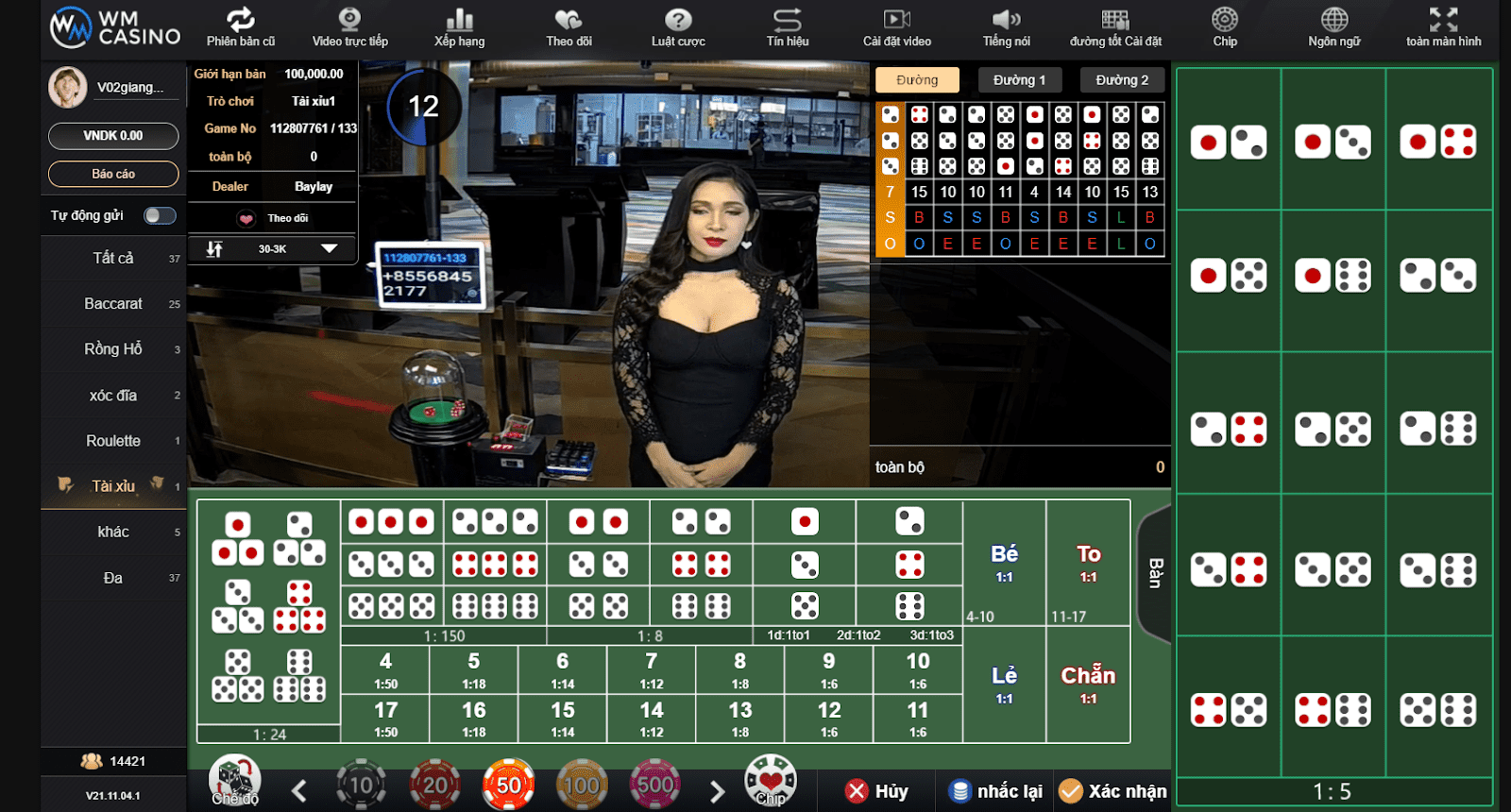Bet on total 10 at 1:6
The image size is (1511, 812).
[x=918, y=669]
